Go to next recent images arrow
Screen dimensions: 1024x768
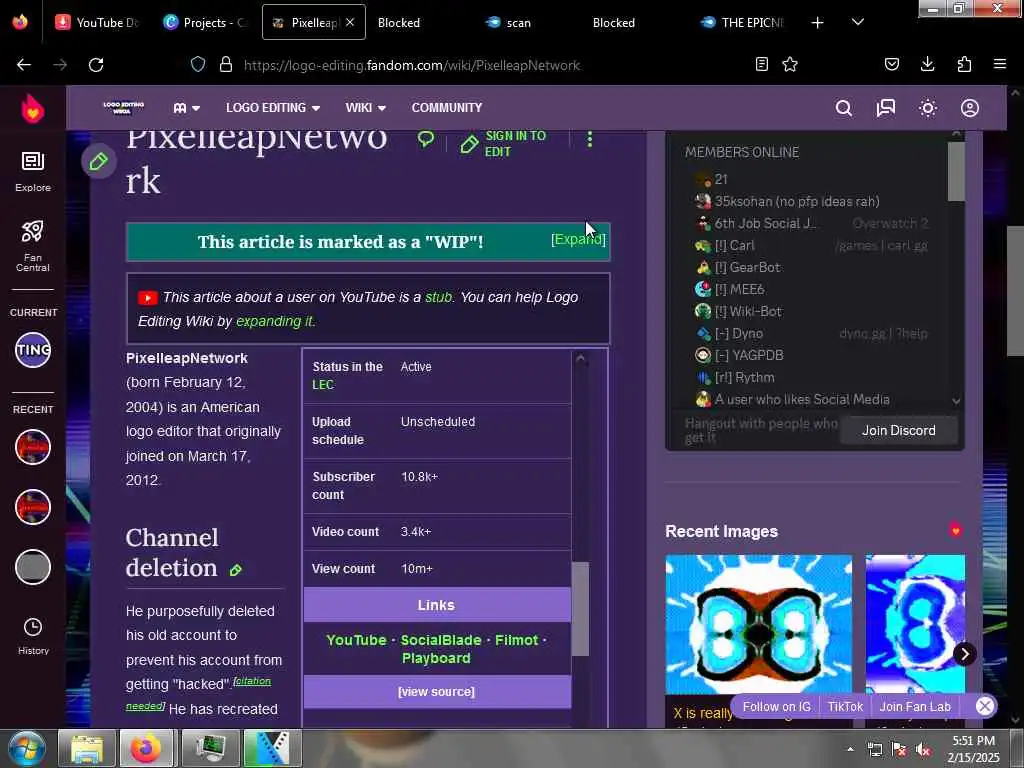tap(965, 654)
